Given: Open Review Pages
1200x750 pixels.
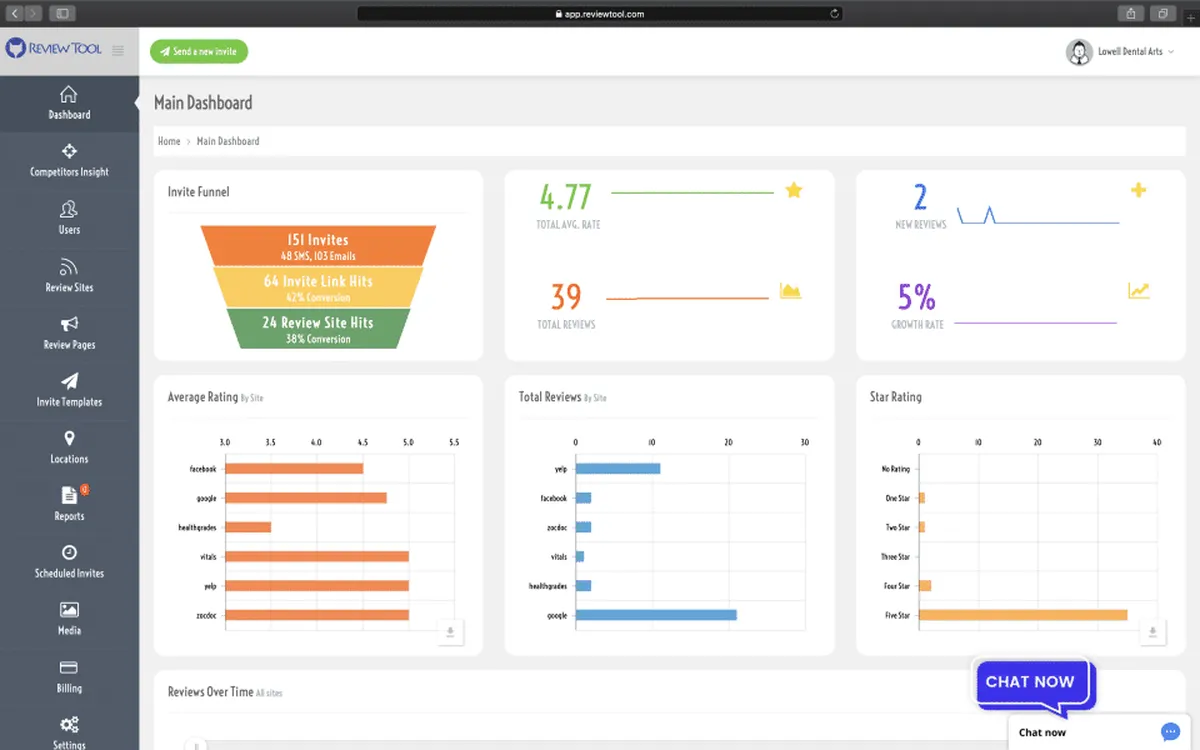Looking at the screenshot, I should (x=69, y=333).
